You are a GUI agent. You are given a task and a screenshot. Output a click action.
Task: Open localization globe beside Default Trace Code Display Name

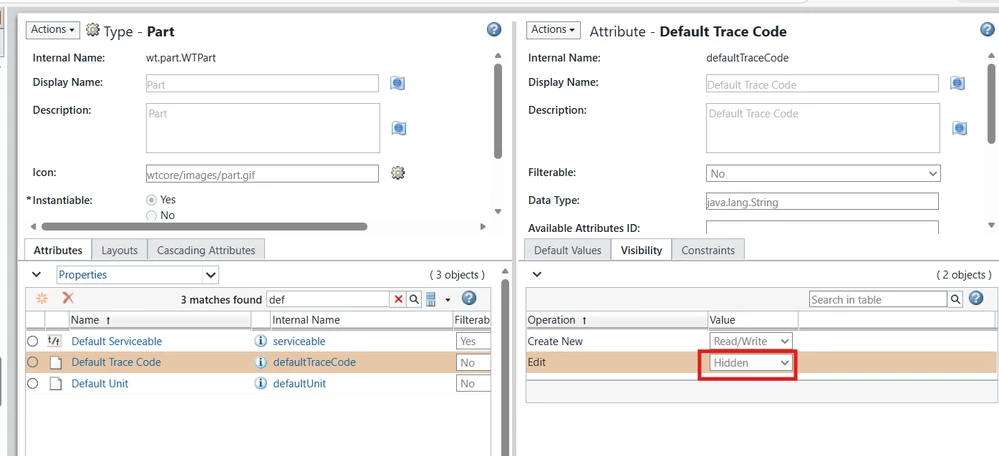coord(958,83)
